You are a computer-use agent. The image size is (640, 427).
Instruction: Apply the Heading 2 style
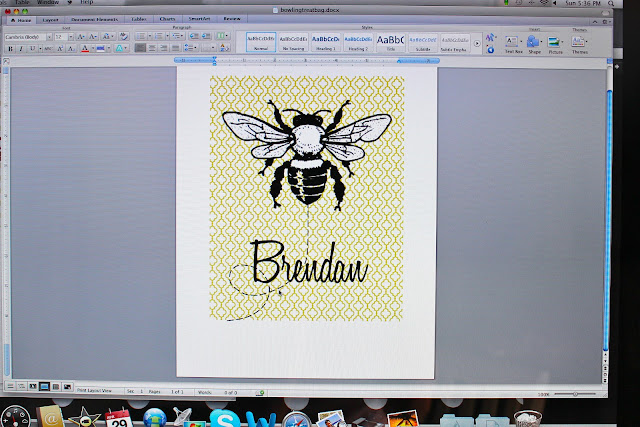click(x=358, y=42)
